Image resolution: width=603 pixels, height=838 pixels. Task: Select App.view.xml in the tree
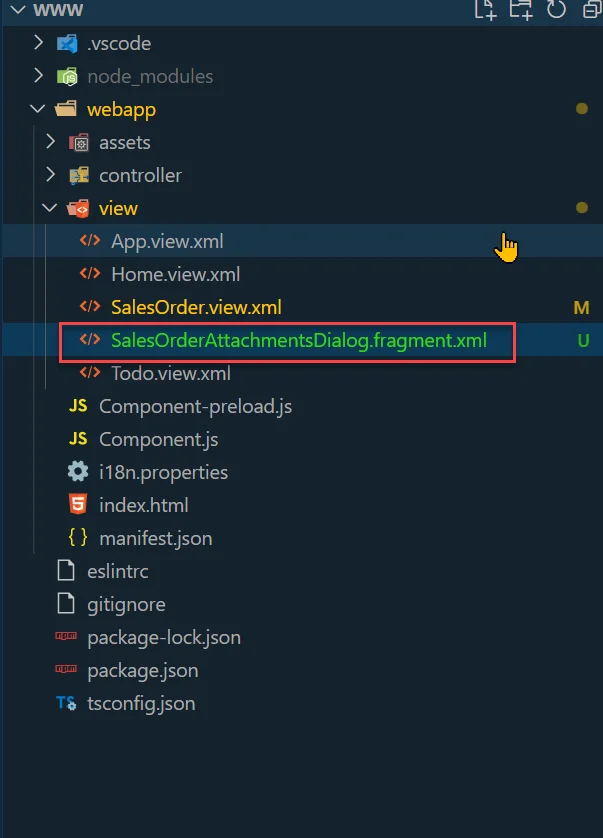pyautogui.click(x=167, y=241)
